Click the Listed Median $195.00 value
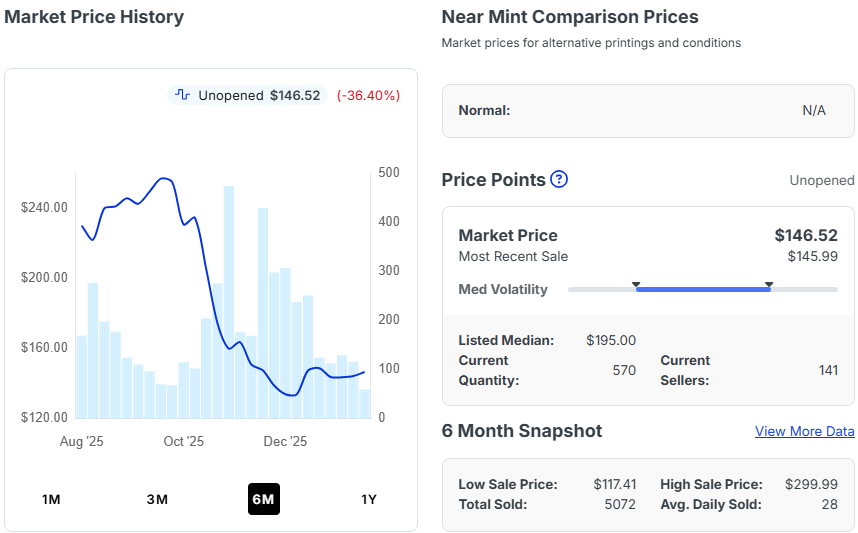This screenshot has width=858, height=533. tap(611, 340)
